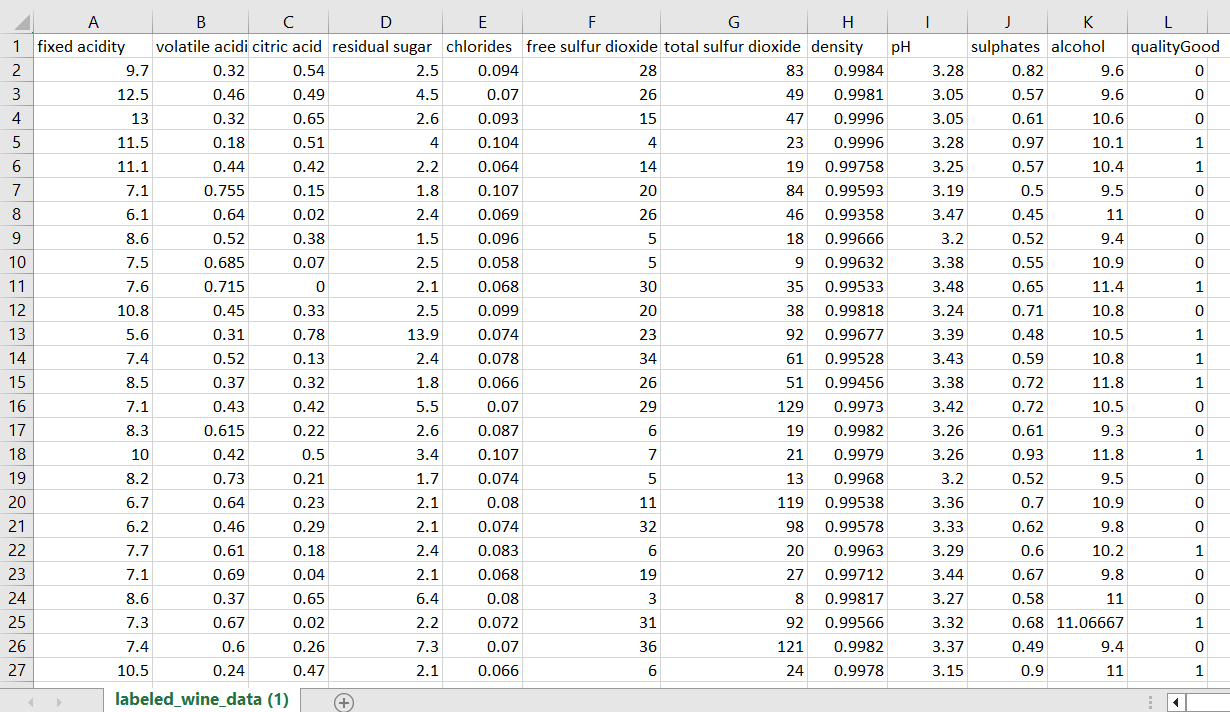Screen dimensions: 1230x712
Task: Select the 'free sulfur dioxide' column F header
Action: 591,22
